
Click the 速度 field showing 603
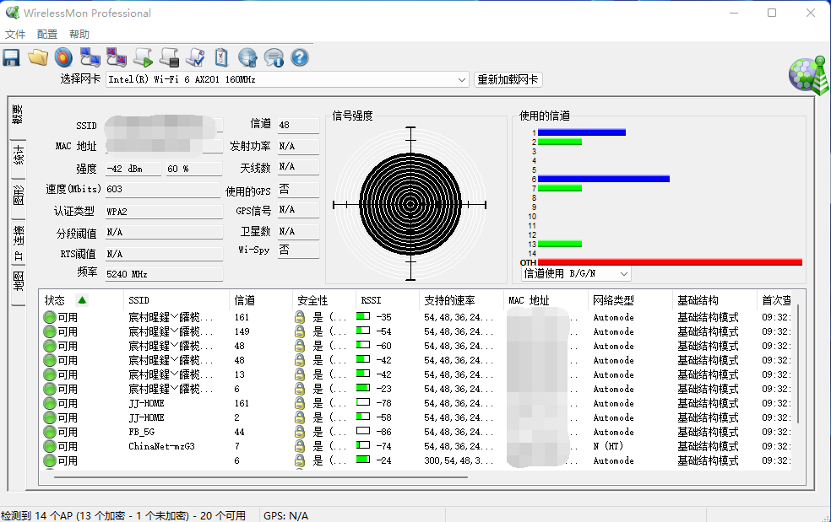(x=162, y=189)
